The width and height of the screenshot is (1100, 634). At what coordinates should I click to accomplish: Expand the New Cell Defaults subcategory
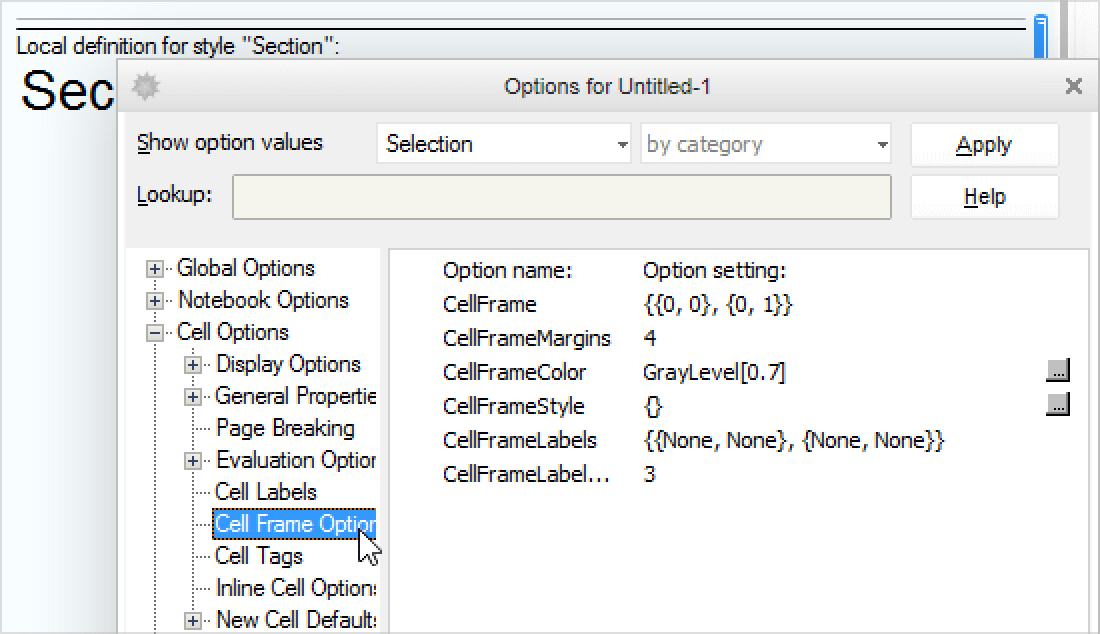[194, 621]
